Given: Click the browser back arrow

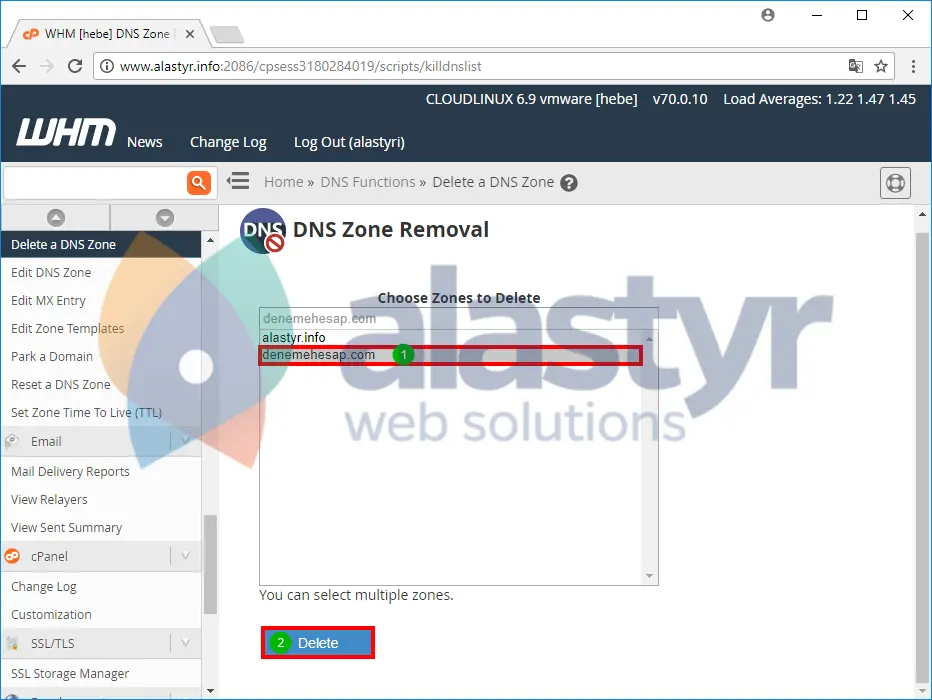Looking at the screenshot, I should pyautogui.click(x=19, y=66).
